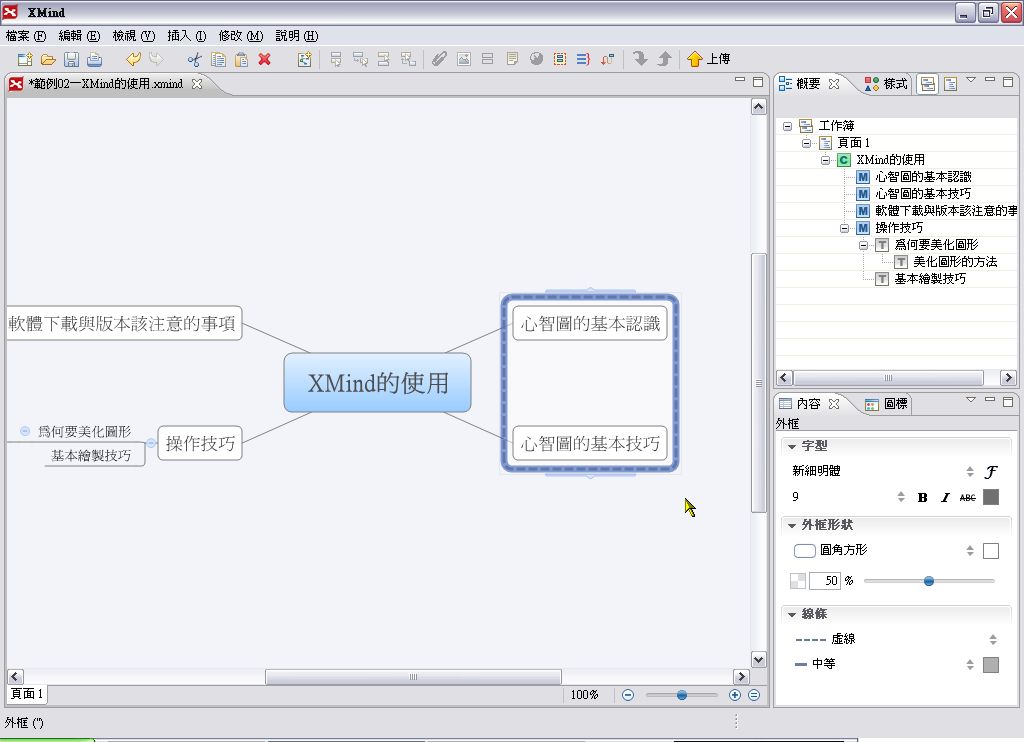Image resolution: width=1024 pixels, height=742 pixels.
Task: Pick the dark gray font color swatch
Action: coord(991,497)
